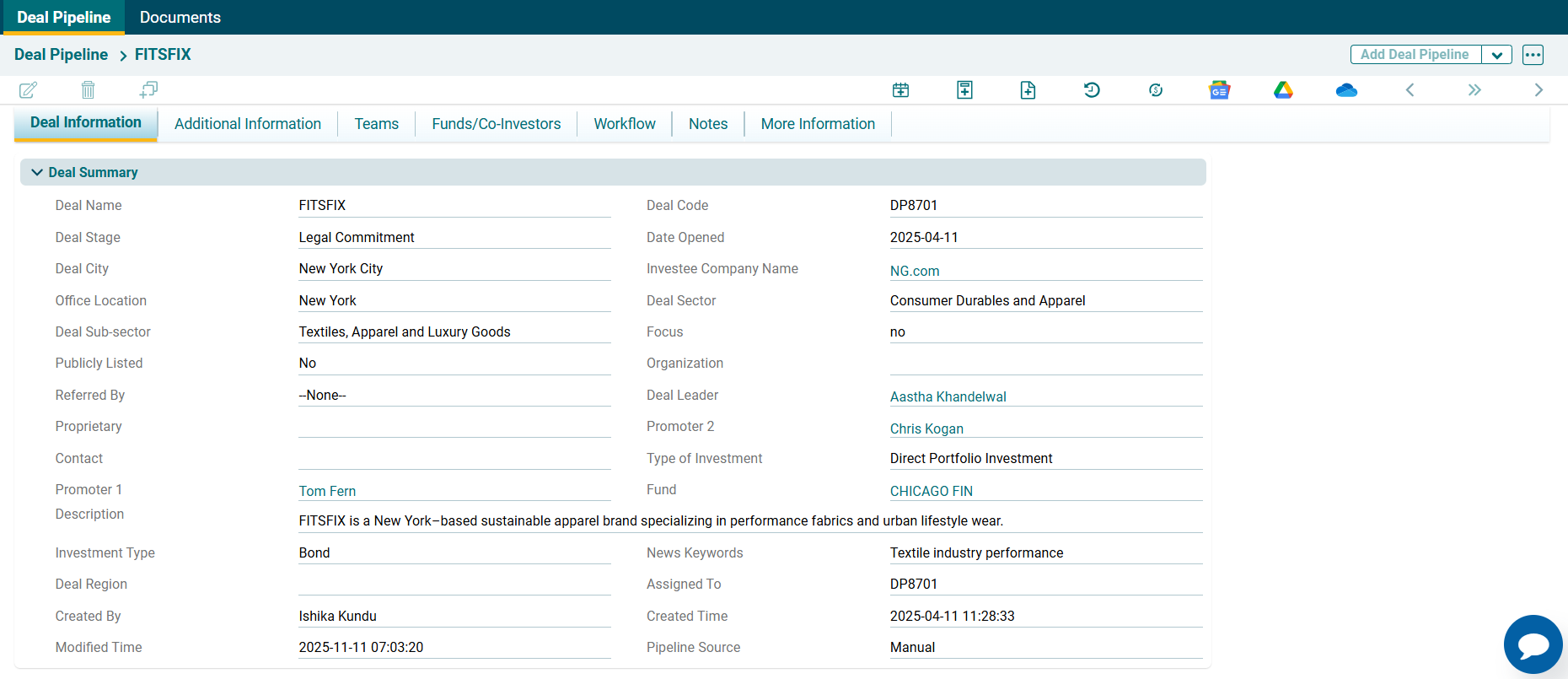Go to next record arrow
Screen dimensions: 1568x679
pyautogui.click(x=1538, y=90)
